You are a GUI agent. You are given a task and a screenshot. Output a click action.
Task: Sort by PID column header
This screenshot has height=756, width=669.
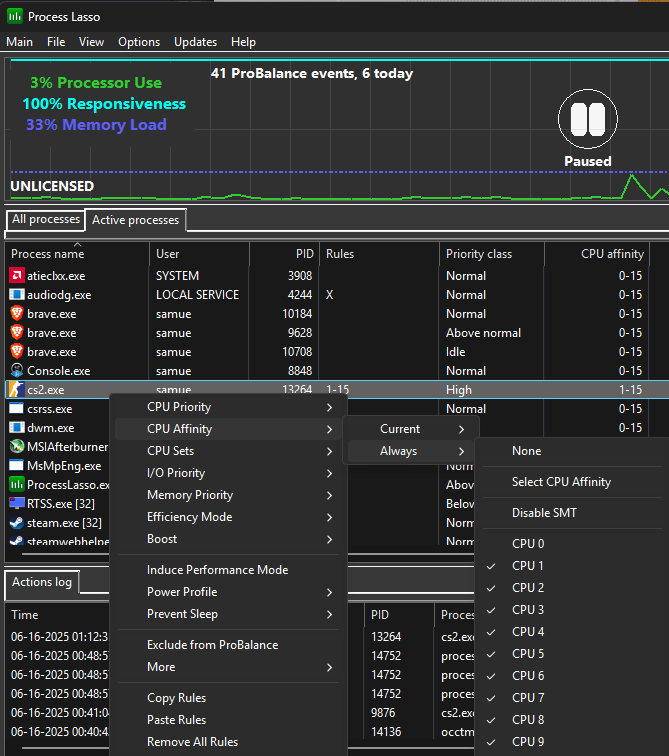284,254
